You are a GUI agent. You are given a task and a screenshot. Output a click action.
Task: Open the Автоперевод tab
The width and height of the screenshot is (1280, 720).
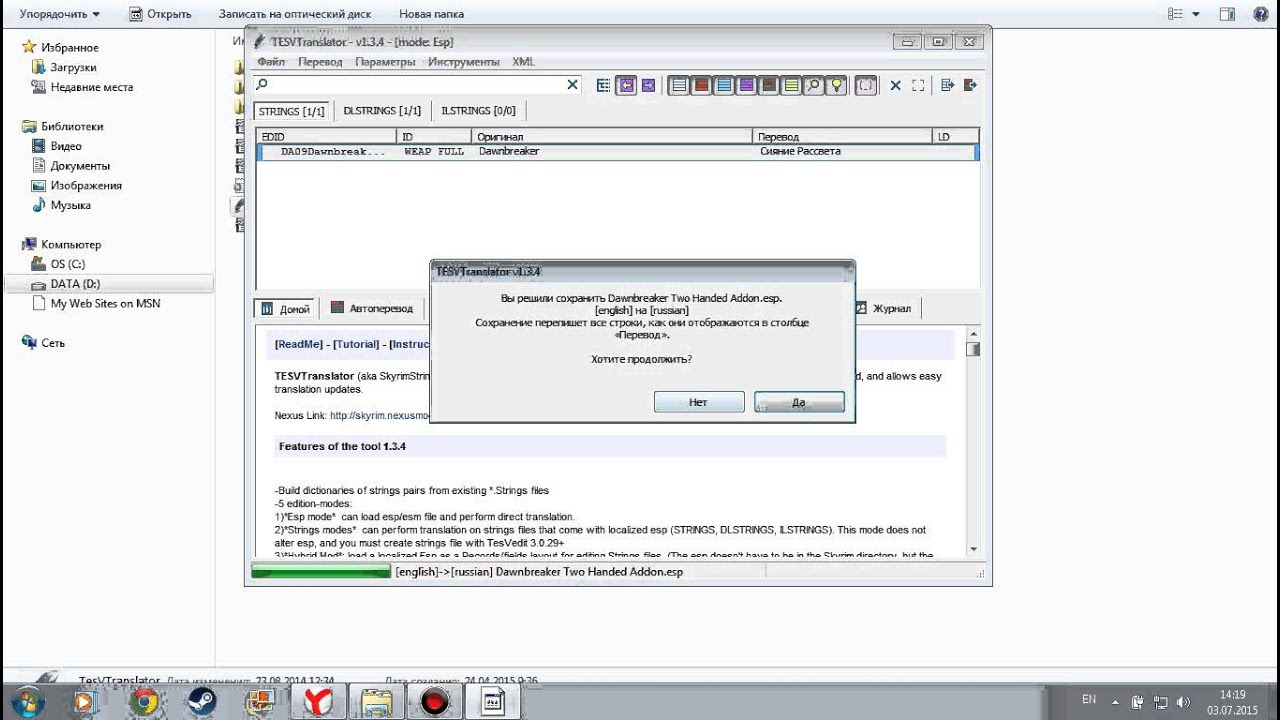tap(372, 309)
